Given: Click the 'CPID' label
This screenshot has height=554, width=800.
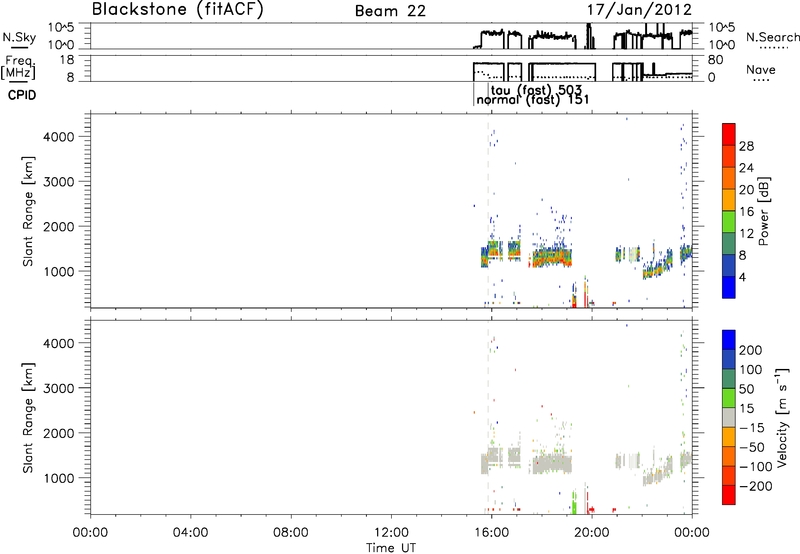Looking at the screenshot, I should tap(22, 95).
